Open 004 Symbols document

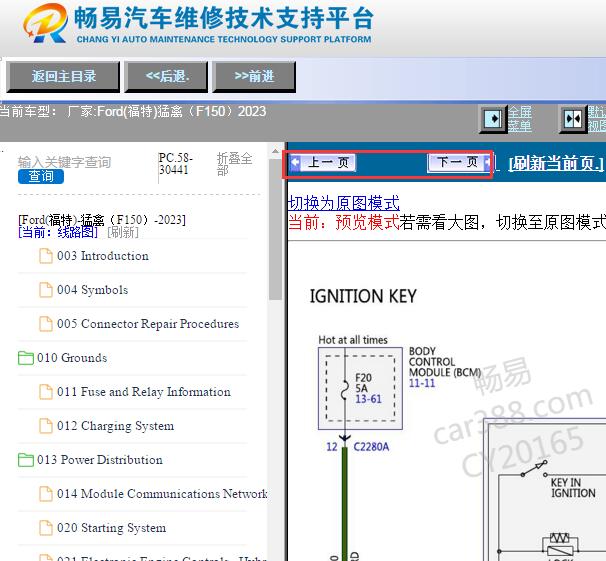point(92,290)
